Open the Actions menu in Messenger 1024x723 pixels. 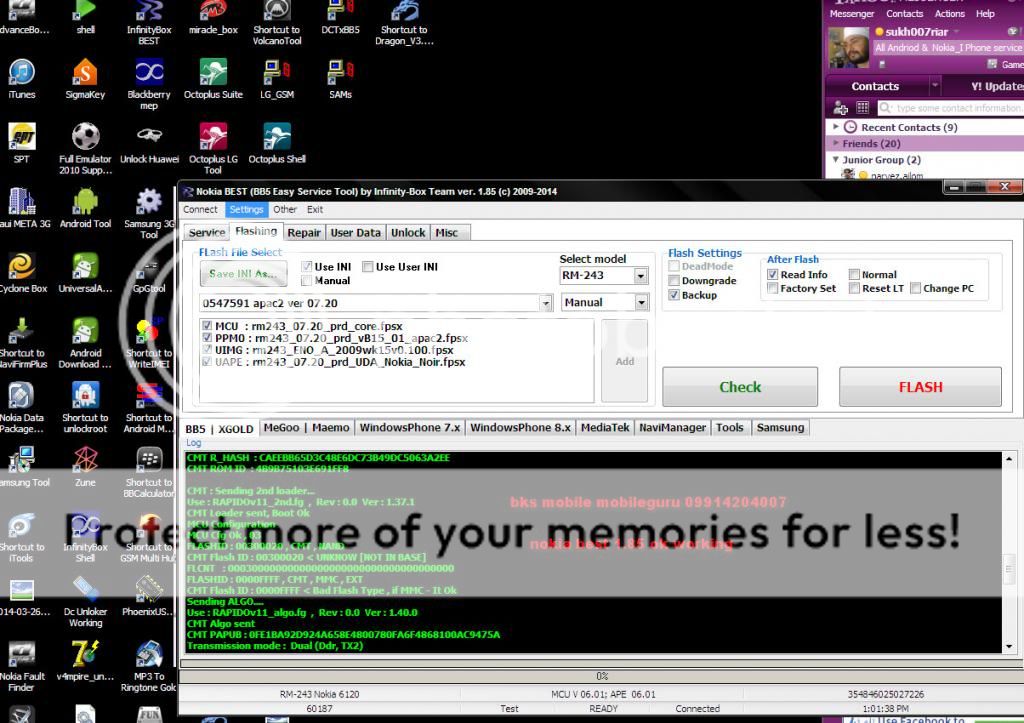click(x=950, y=14)
